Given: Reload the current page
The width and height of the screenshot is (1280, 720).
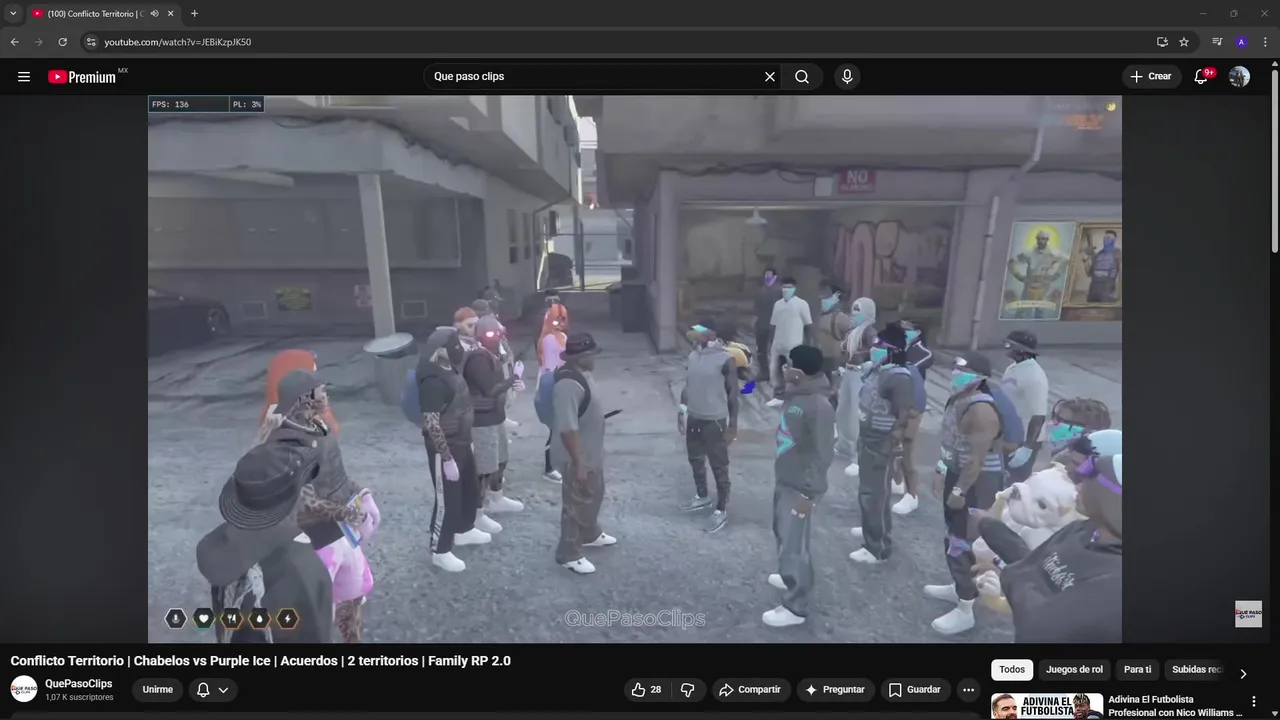Looking at the screenshot, I should tap(63, 42).
